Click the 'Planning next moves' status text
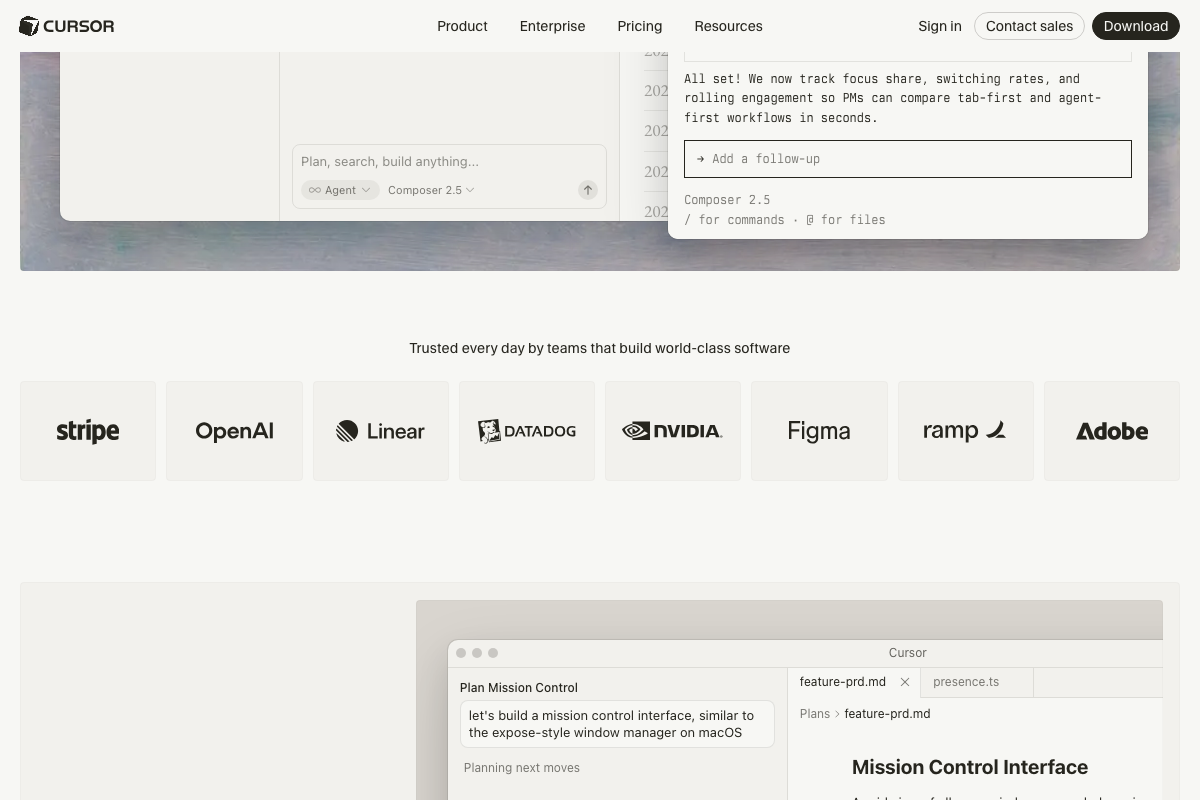This screenshot has width=1200, height=800. pos(522,768)
